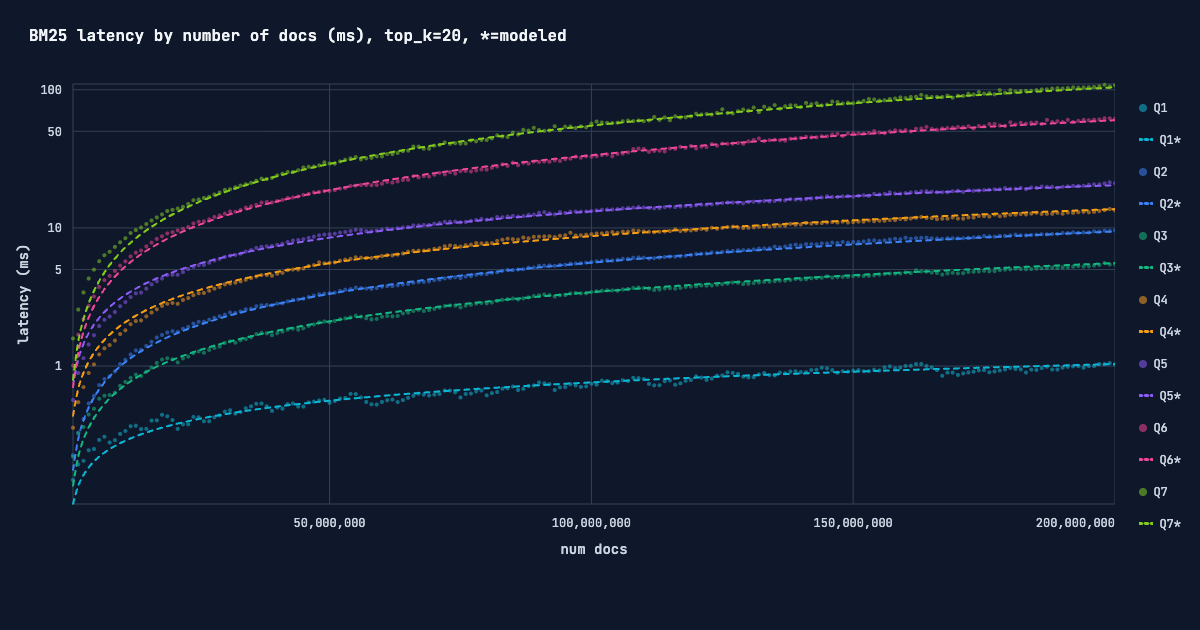The height and width of the screenshot is (630, 1200).
Task: Click the 50,000,000 x-axis tick label
Action: [x=329, y=523]
